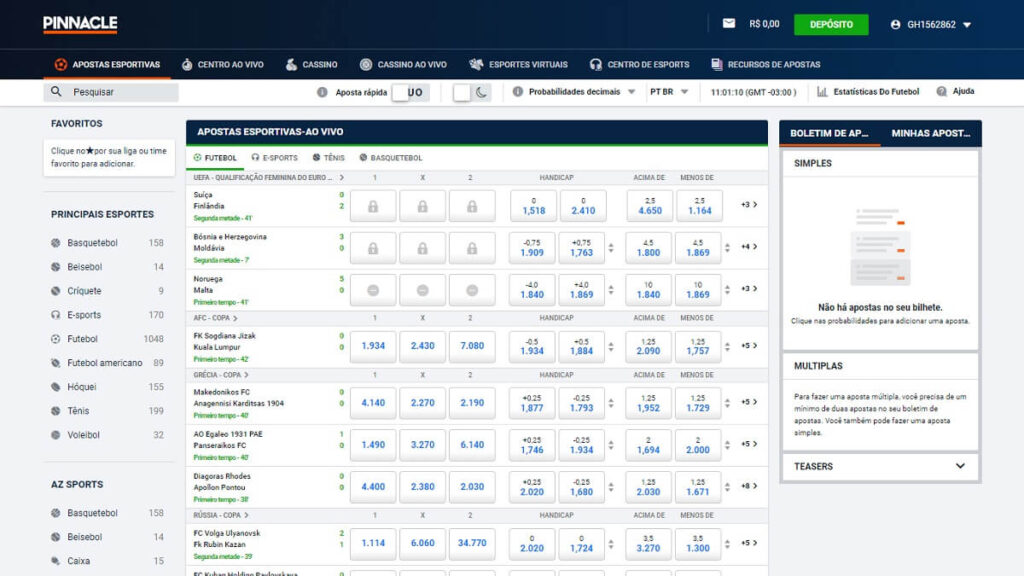Select odds 6.140 for Panserraikos FC win
The image size is (1024, 576).
click(x=472, y=445)
